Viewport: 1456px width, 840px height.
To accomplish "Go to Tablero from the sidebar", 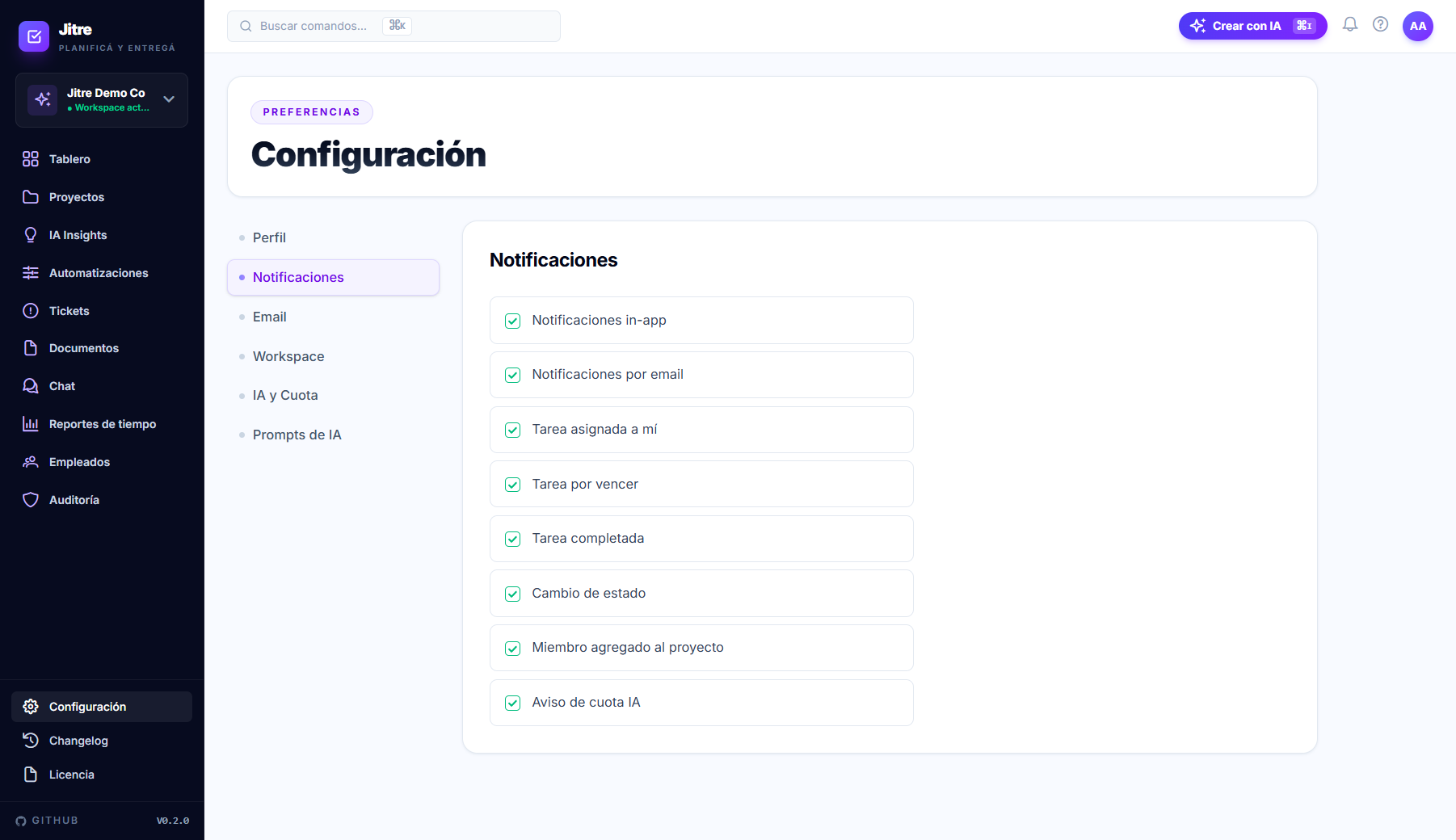I will [102, 159].
